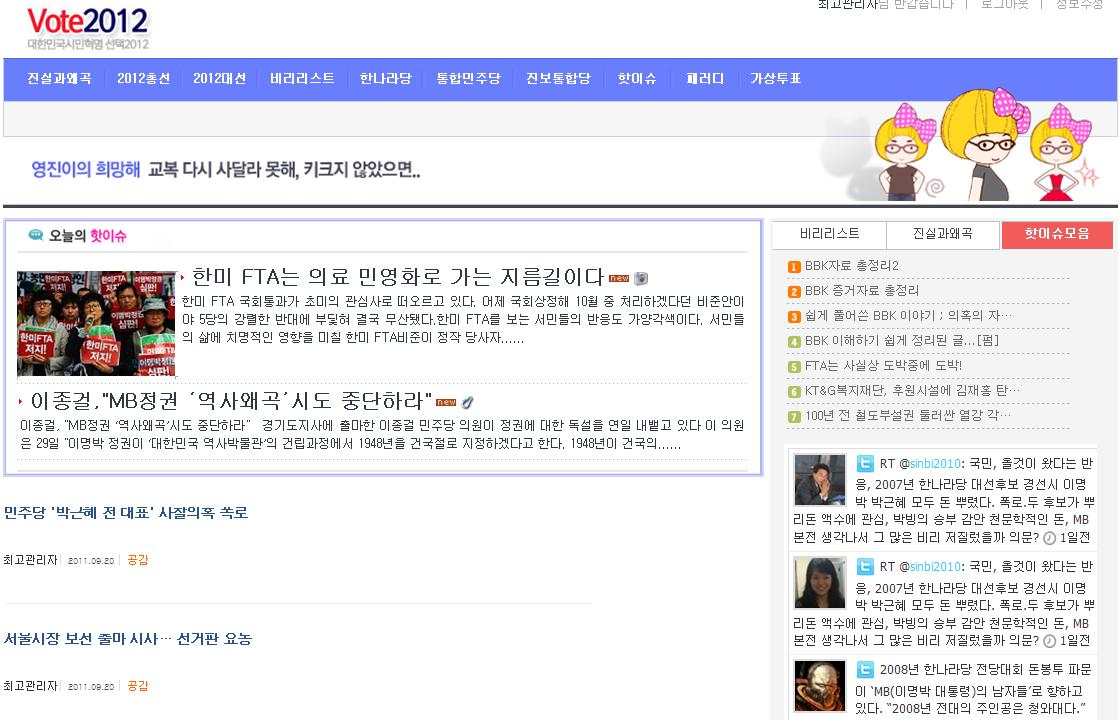
Task: Click the number 2 rank badge icon
Action: click(794, 291)
